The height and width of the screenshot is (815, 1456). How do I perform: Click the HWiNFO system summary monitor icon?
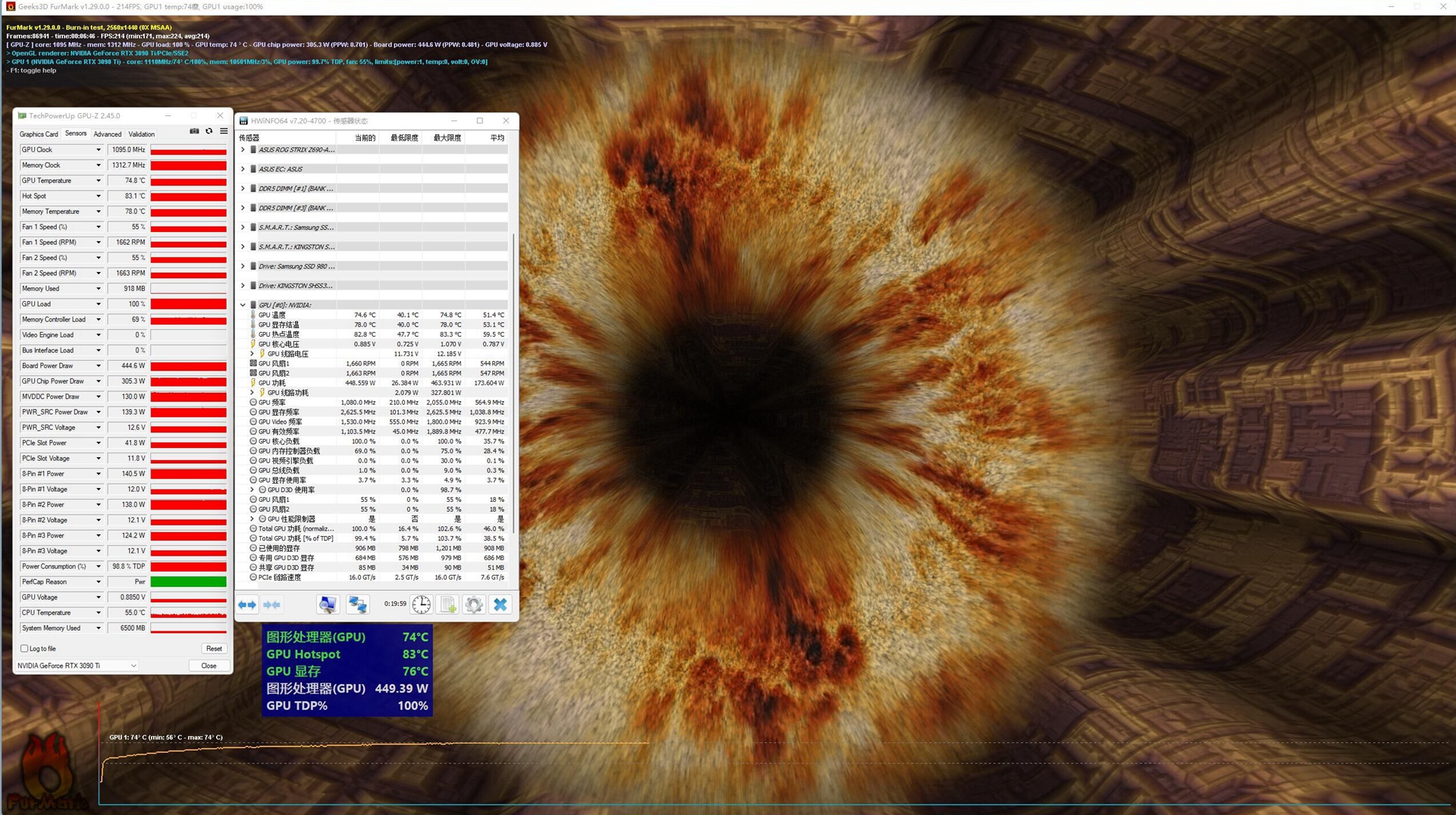pyautogui.click(x=328, y=604)
